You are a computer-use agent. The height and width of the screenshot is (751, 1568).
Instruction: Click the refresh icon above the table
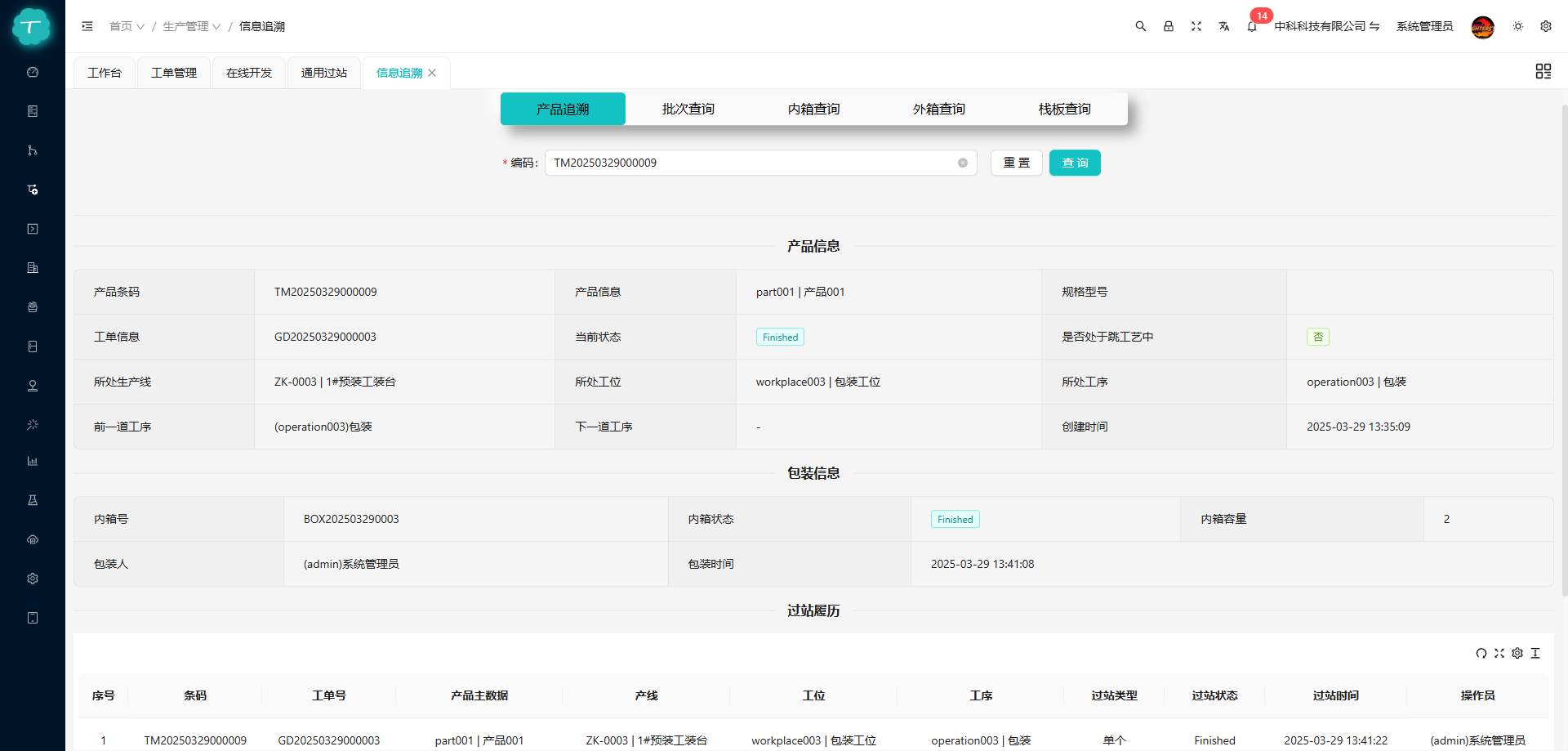click(1481, 654)
